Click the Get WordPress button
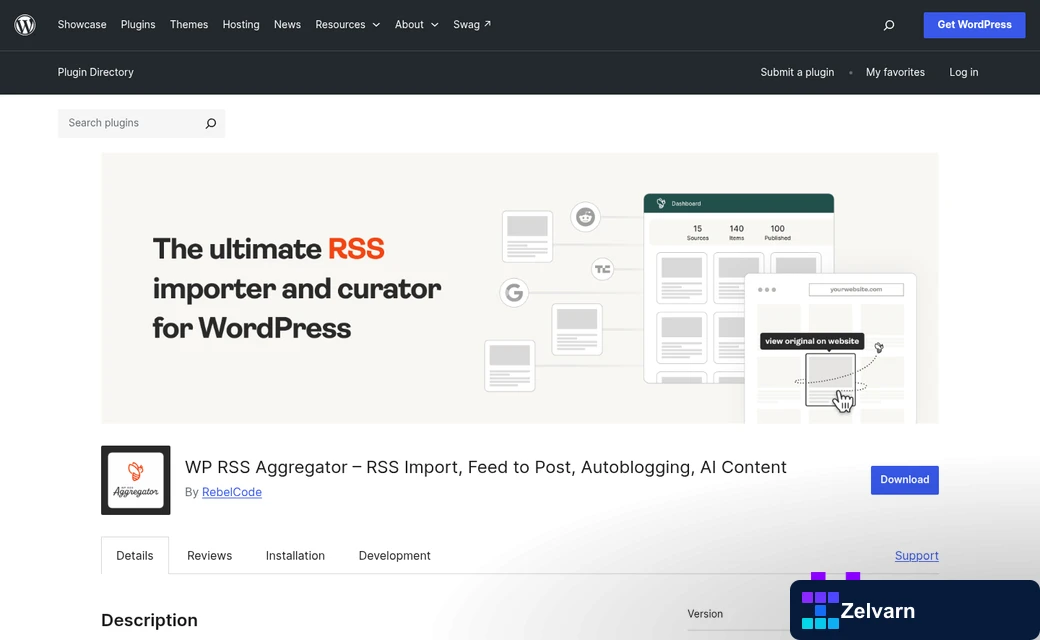Image resolution: width=1040 pixels, height=640 pixels. tap(974, 25)
